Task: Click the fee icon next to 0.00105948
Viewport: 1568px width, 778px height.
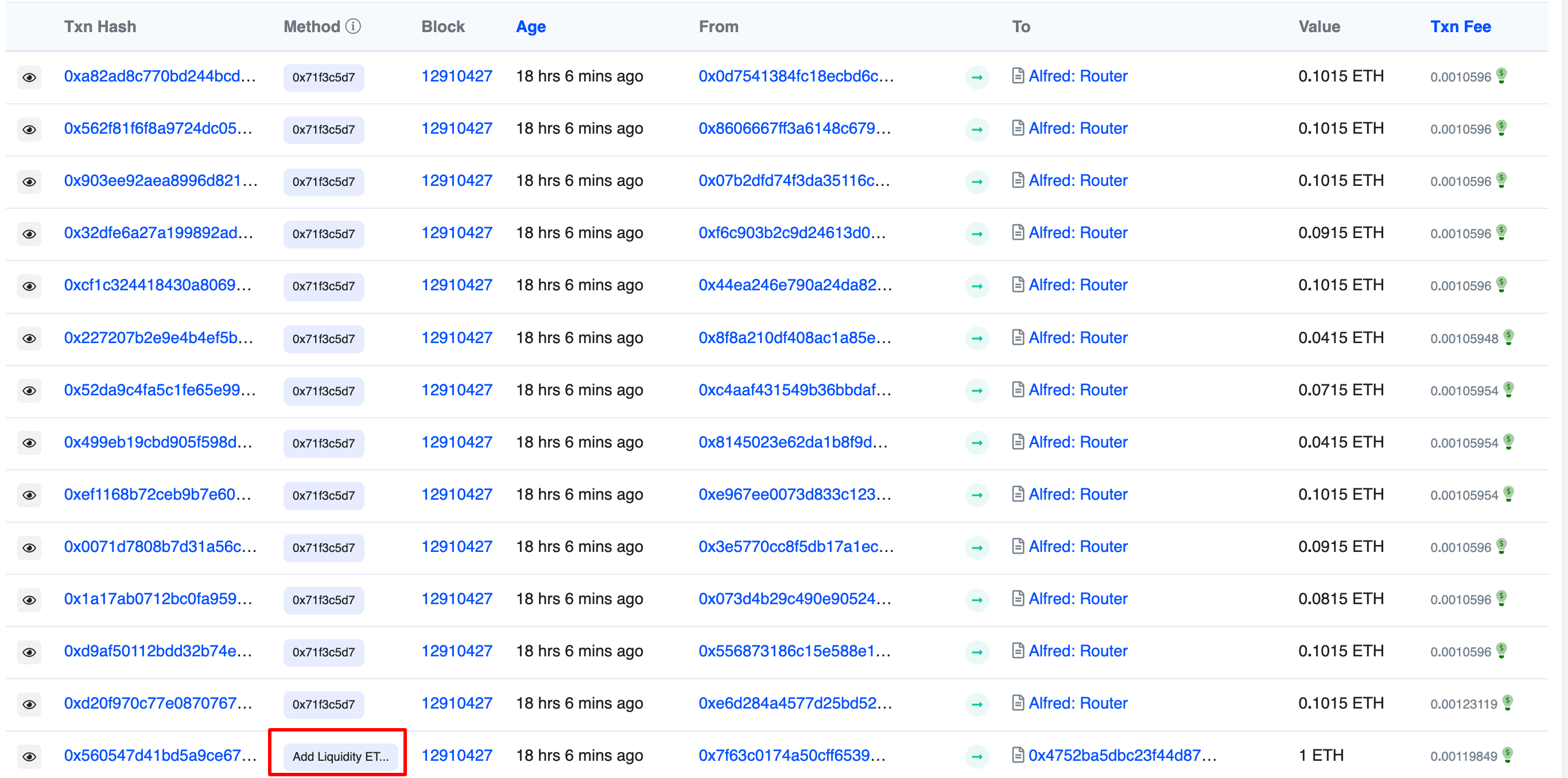Action: click(1508, 337)
